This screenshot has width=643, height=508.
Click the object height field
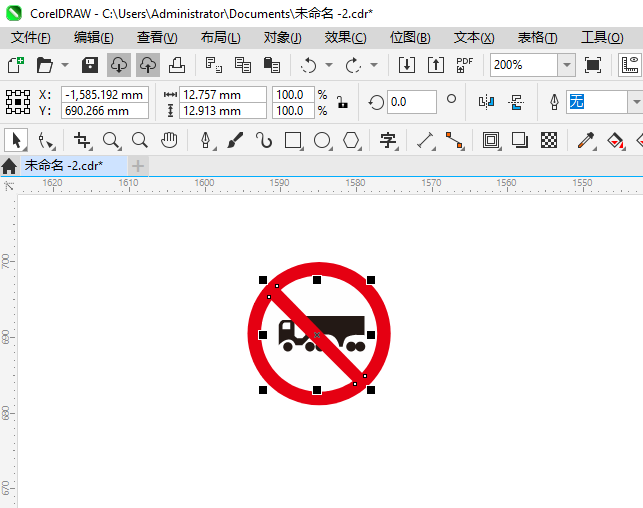click(223, 111)
